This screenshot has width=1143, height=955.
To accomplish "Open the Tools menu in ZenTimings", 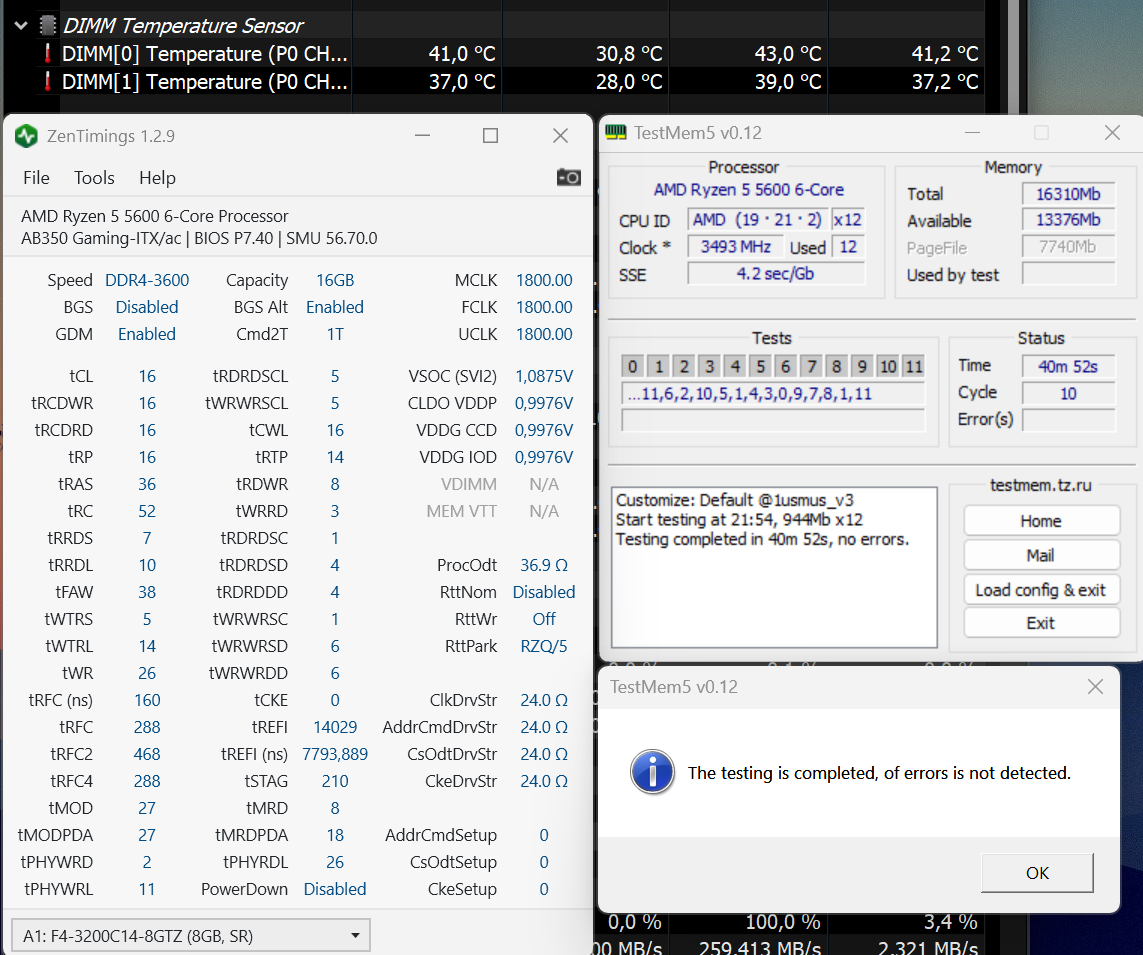I will 94,178.
